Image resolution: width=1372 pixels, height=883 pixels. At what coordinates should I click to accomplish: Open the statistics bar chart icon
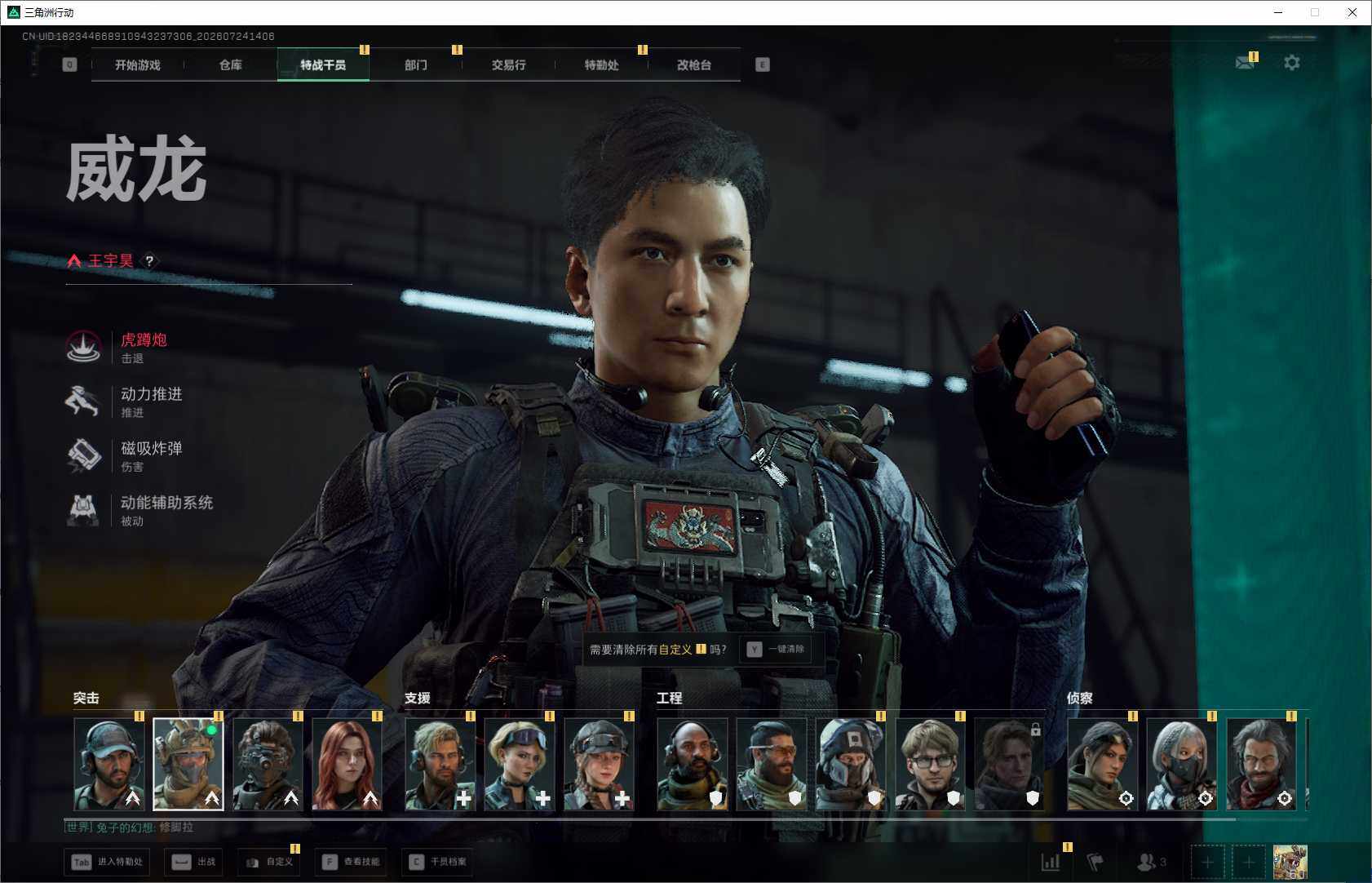point(1051,861)
